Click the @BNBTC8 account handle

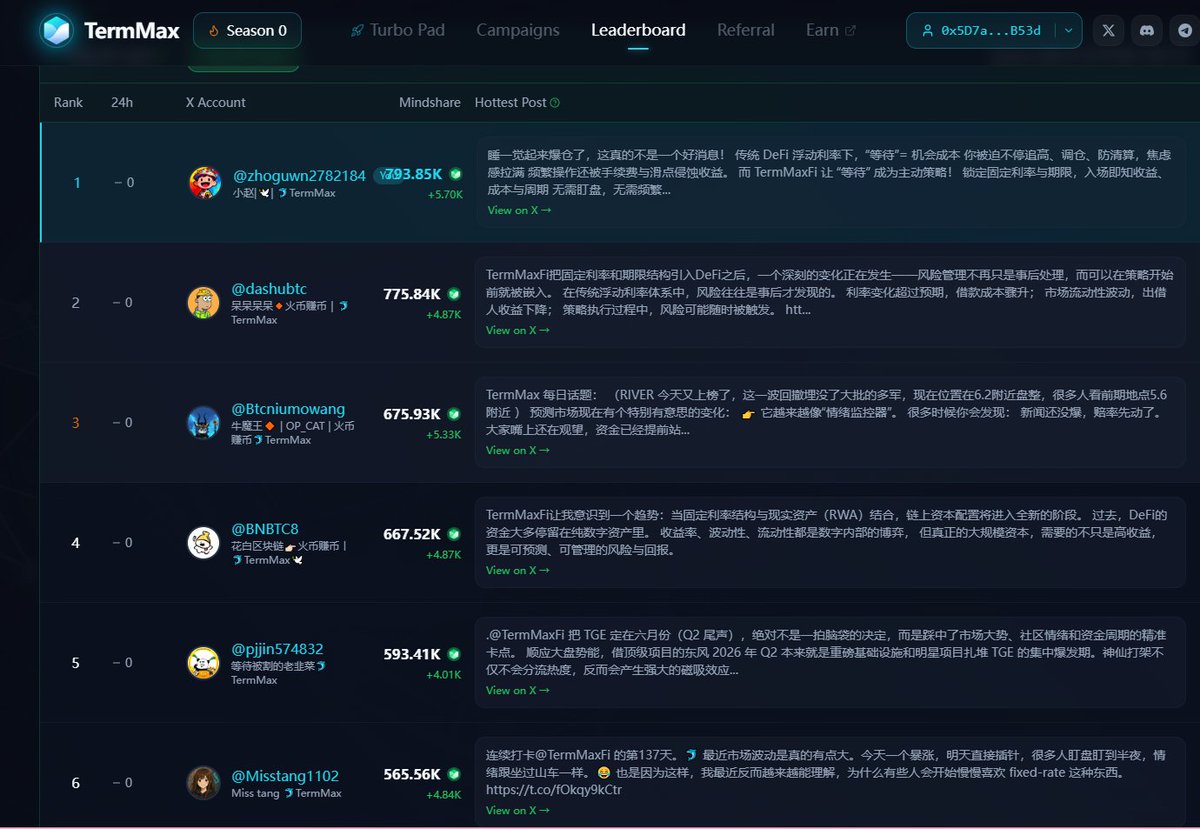pyautogui.click(x=265, y=529)
